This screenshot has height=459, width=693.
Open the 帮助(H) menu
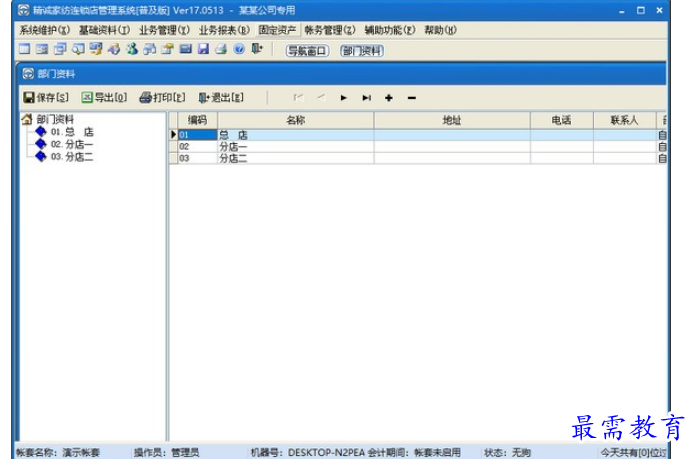pyautogui.click(x=440, y=30)
